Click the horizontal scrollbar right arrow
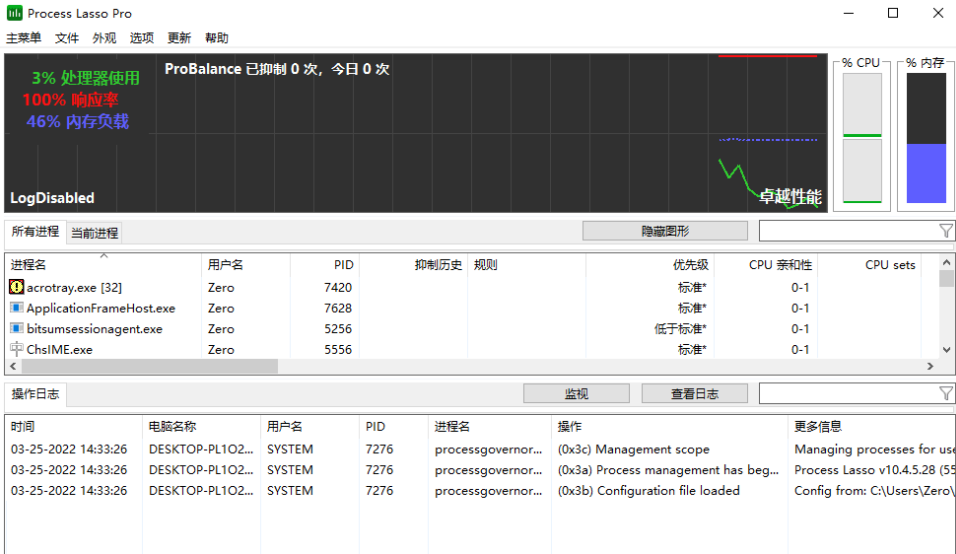Image resolution: width=956 pixels, height=554 pixels. point(930,366)
